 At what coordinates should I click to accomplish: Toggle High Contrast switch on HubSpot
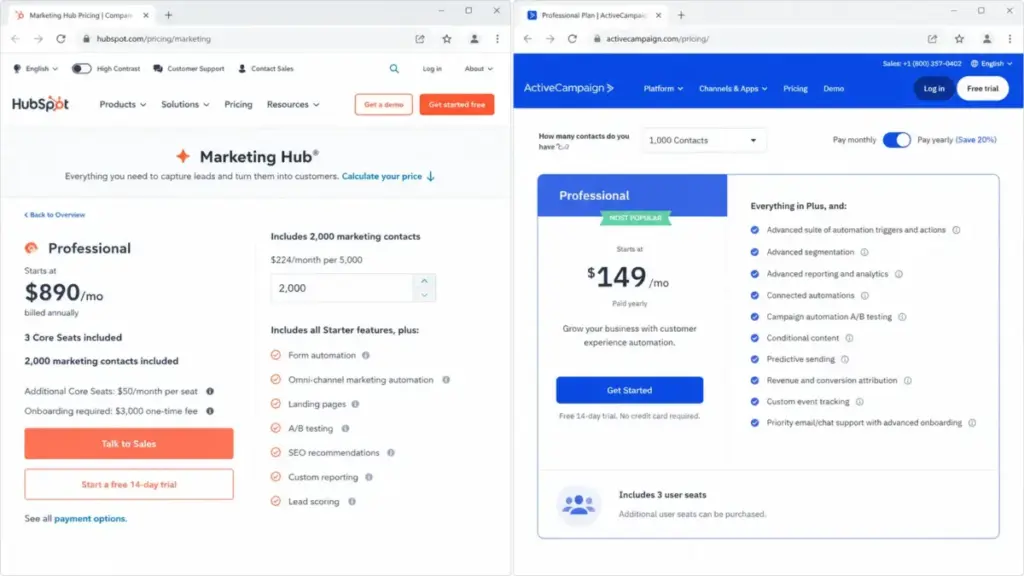tap(81, 69)
